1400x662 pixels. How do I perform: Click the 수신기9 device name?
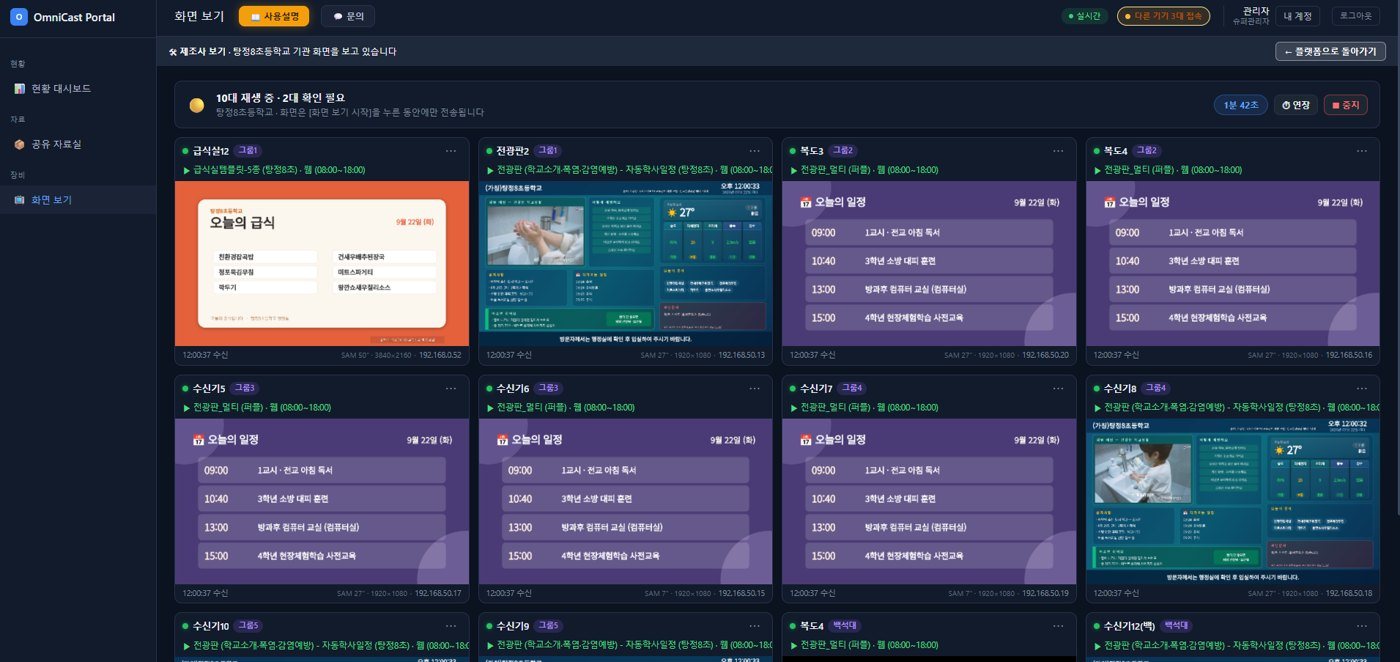(513, 626)
